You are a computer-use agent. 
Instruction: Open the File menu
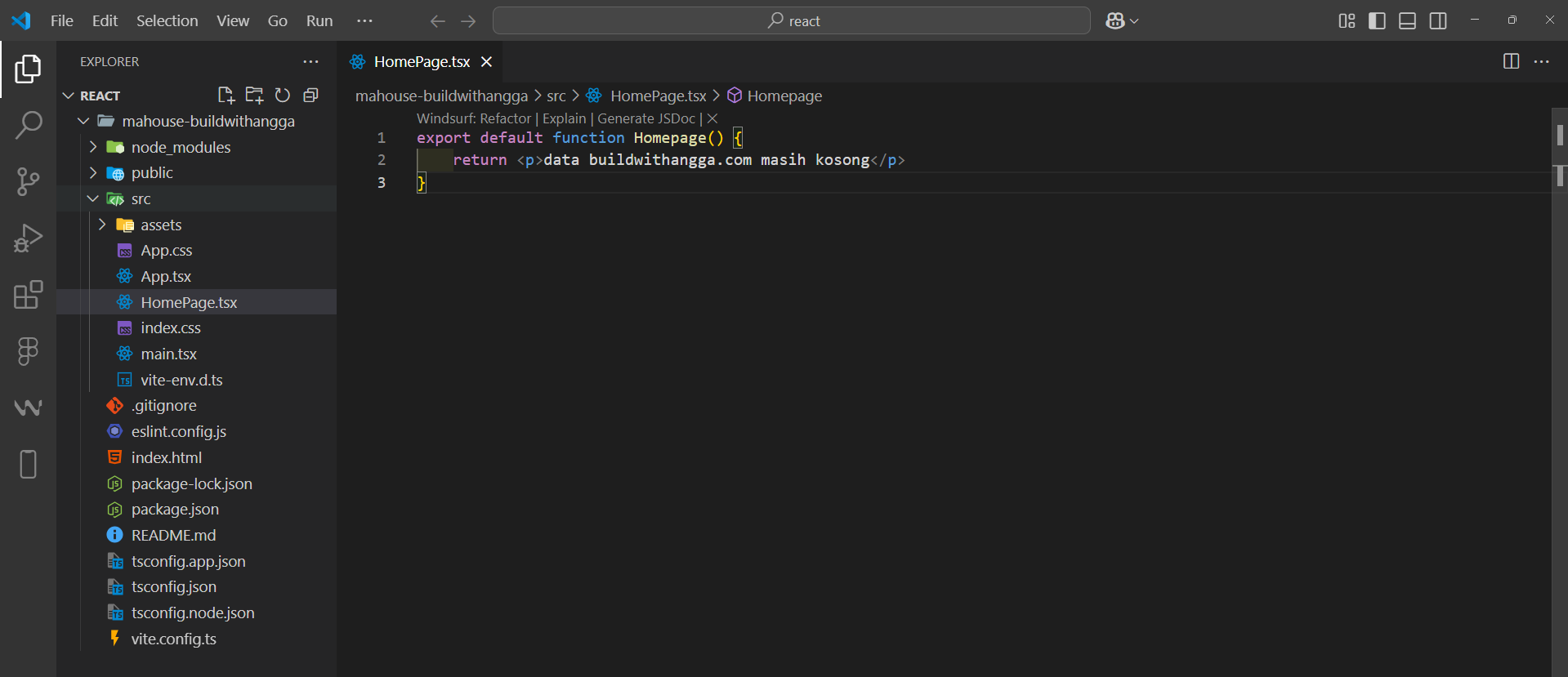62,21
